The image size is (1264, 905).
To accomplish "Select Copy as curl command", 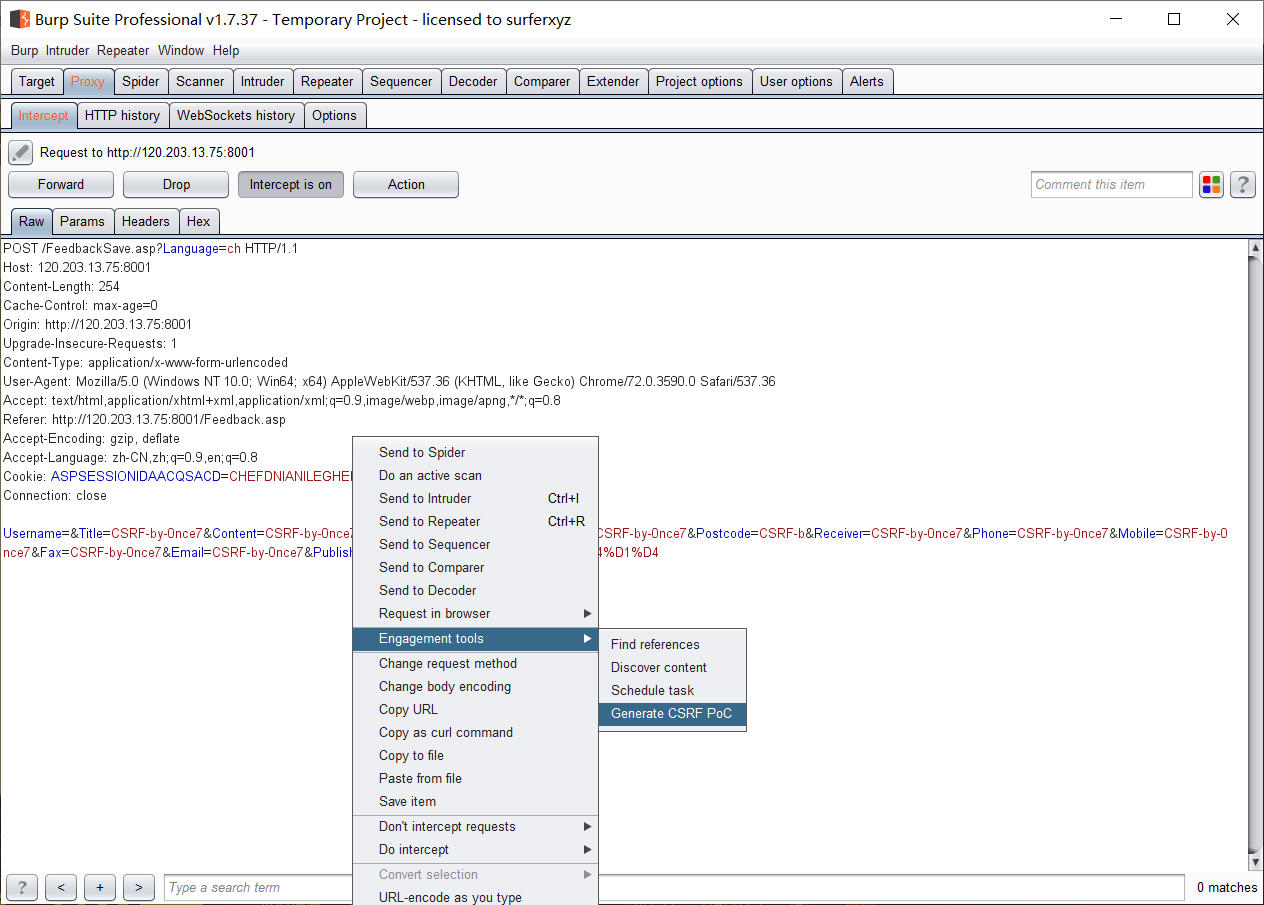I will (x=476, y=733).
